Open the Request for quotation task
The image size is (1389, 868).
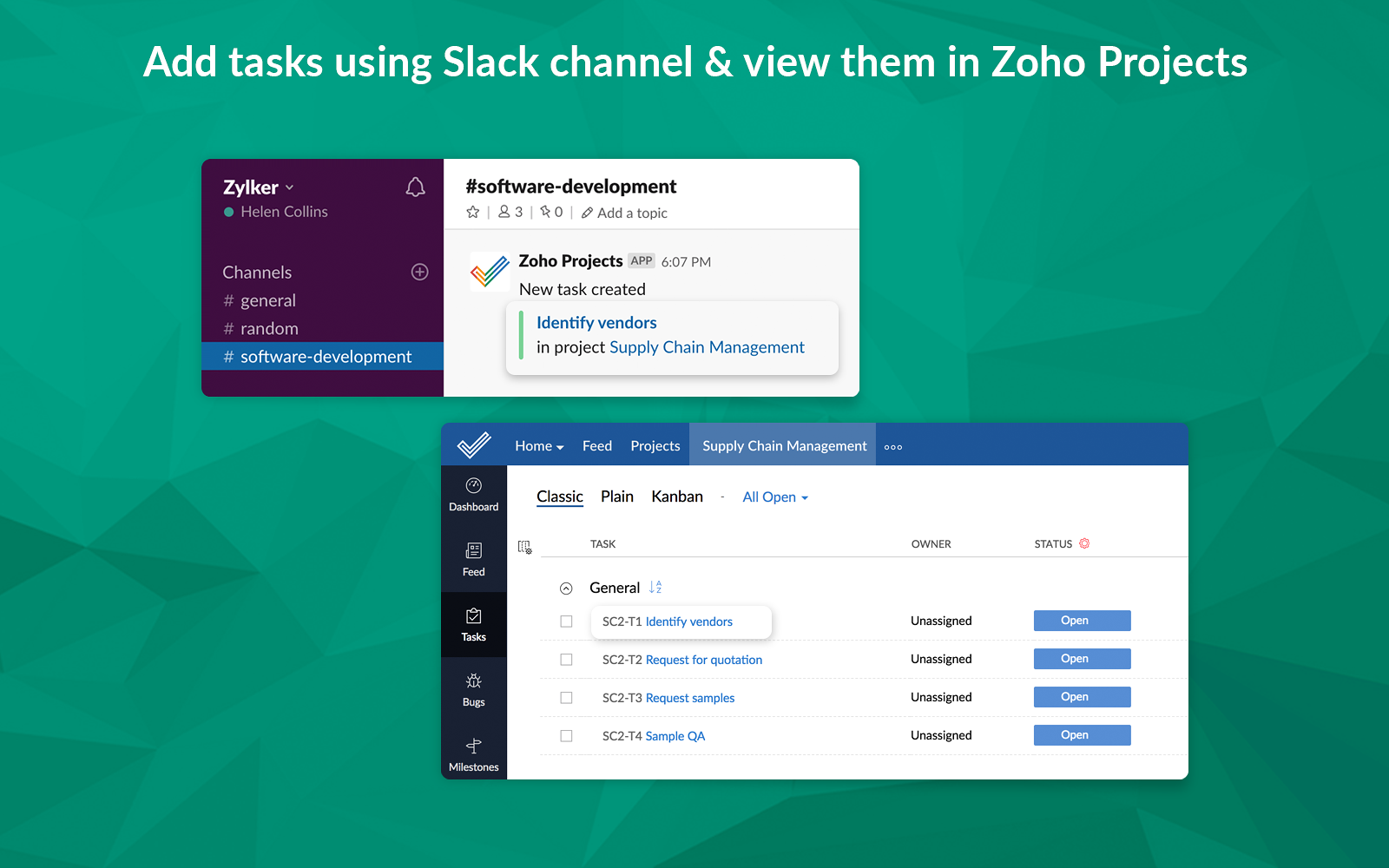[x=704, y=660]
